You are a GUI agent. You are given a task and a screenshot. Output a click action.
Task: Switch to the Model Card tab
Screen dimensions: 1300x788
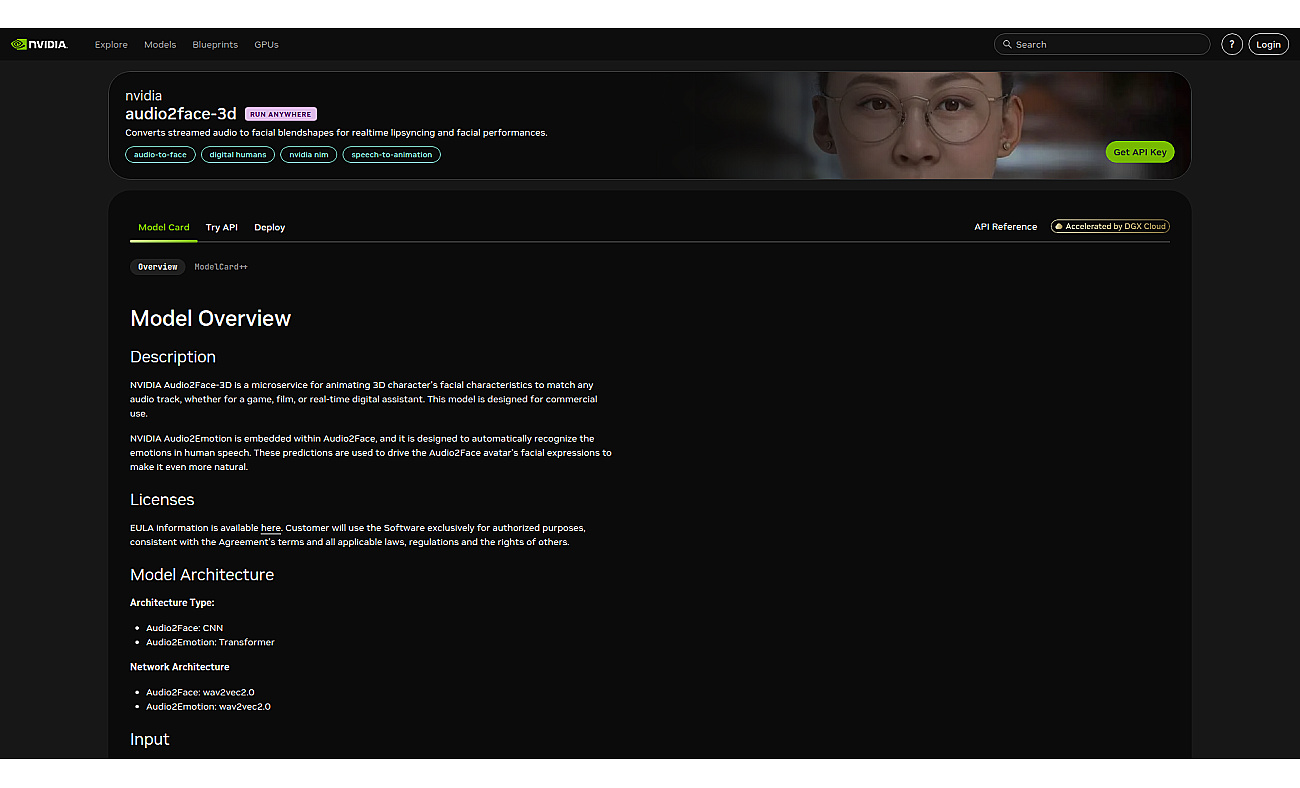pos(164,227)
